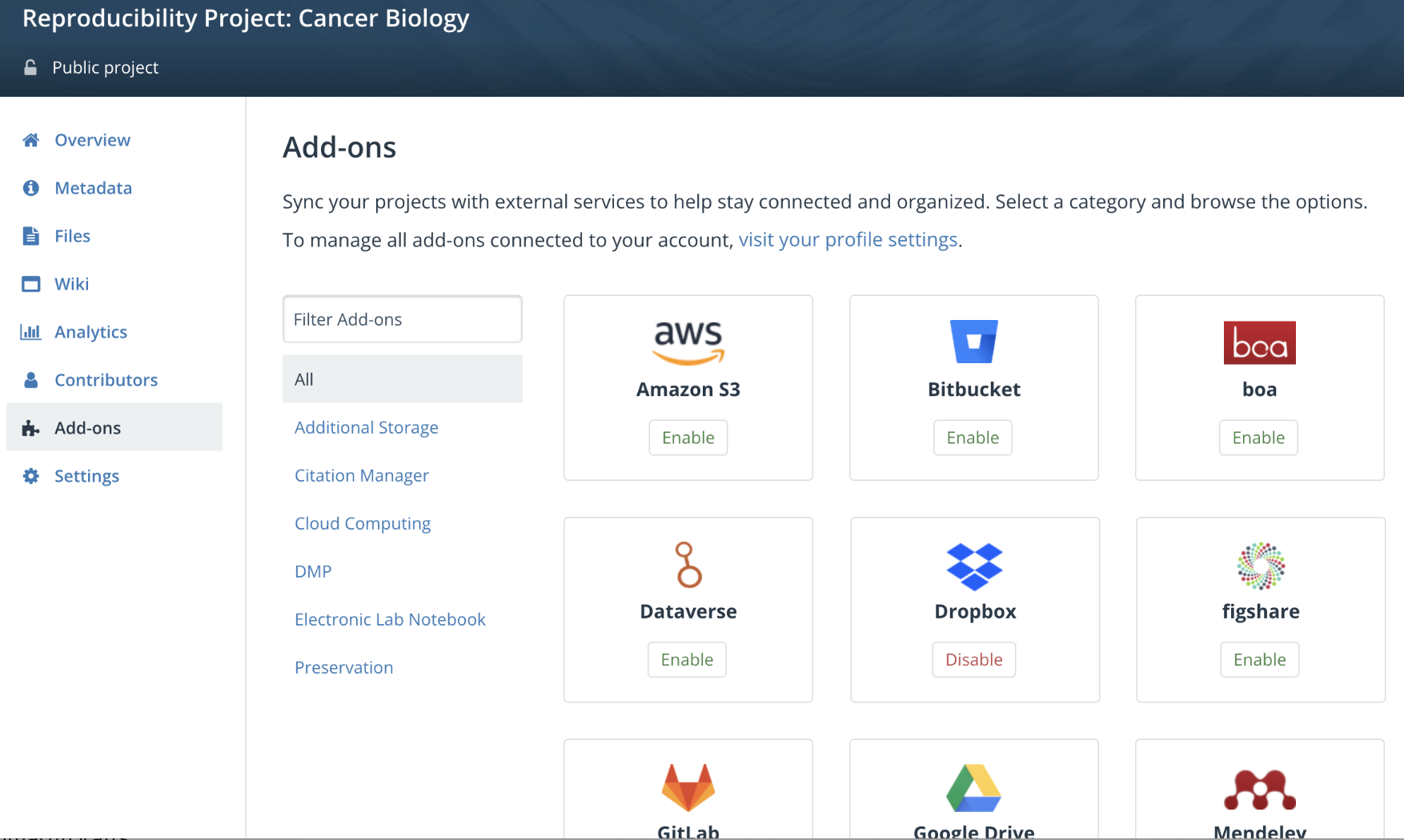Click the Metadata info icon
Viewport: 1404px width, 840px height.
[31, 188]
